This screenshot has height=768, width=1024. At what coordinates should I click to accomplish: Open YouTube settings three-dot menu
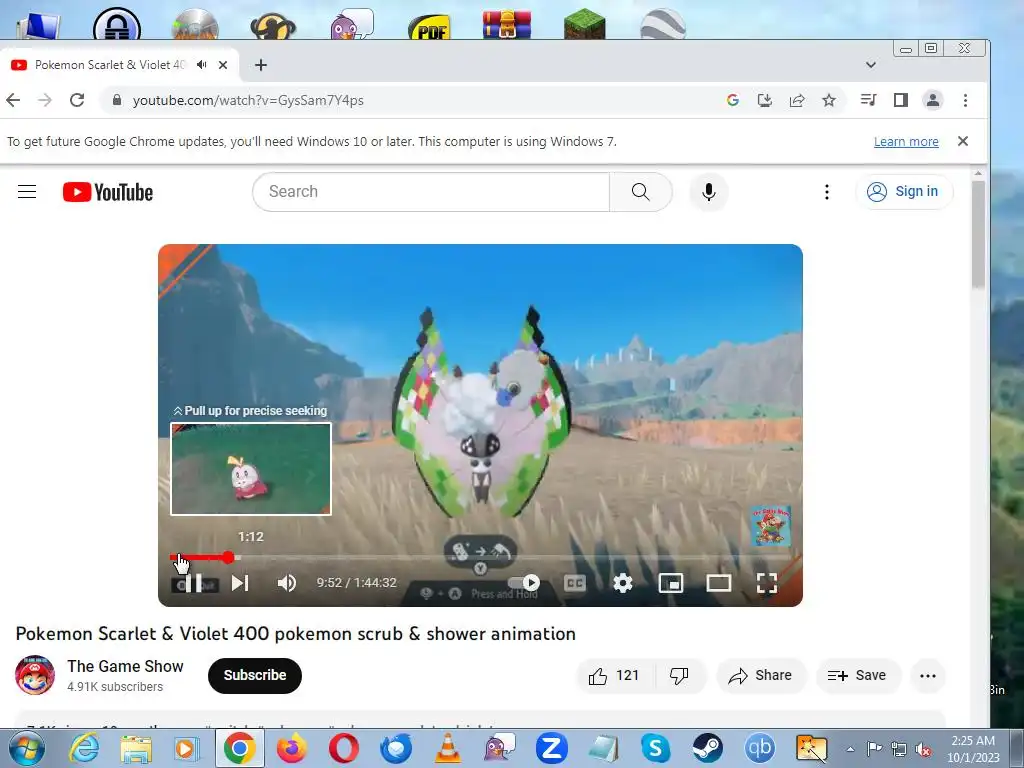pyautogui.click(x=827, y=191)
